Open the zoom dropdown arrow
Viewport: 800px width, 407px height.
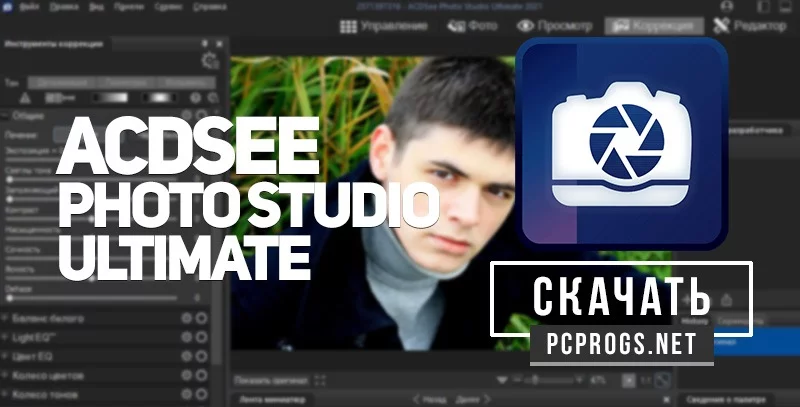point(502,380)
